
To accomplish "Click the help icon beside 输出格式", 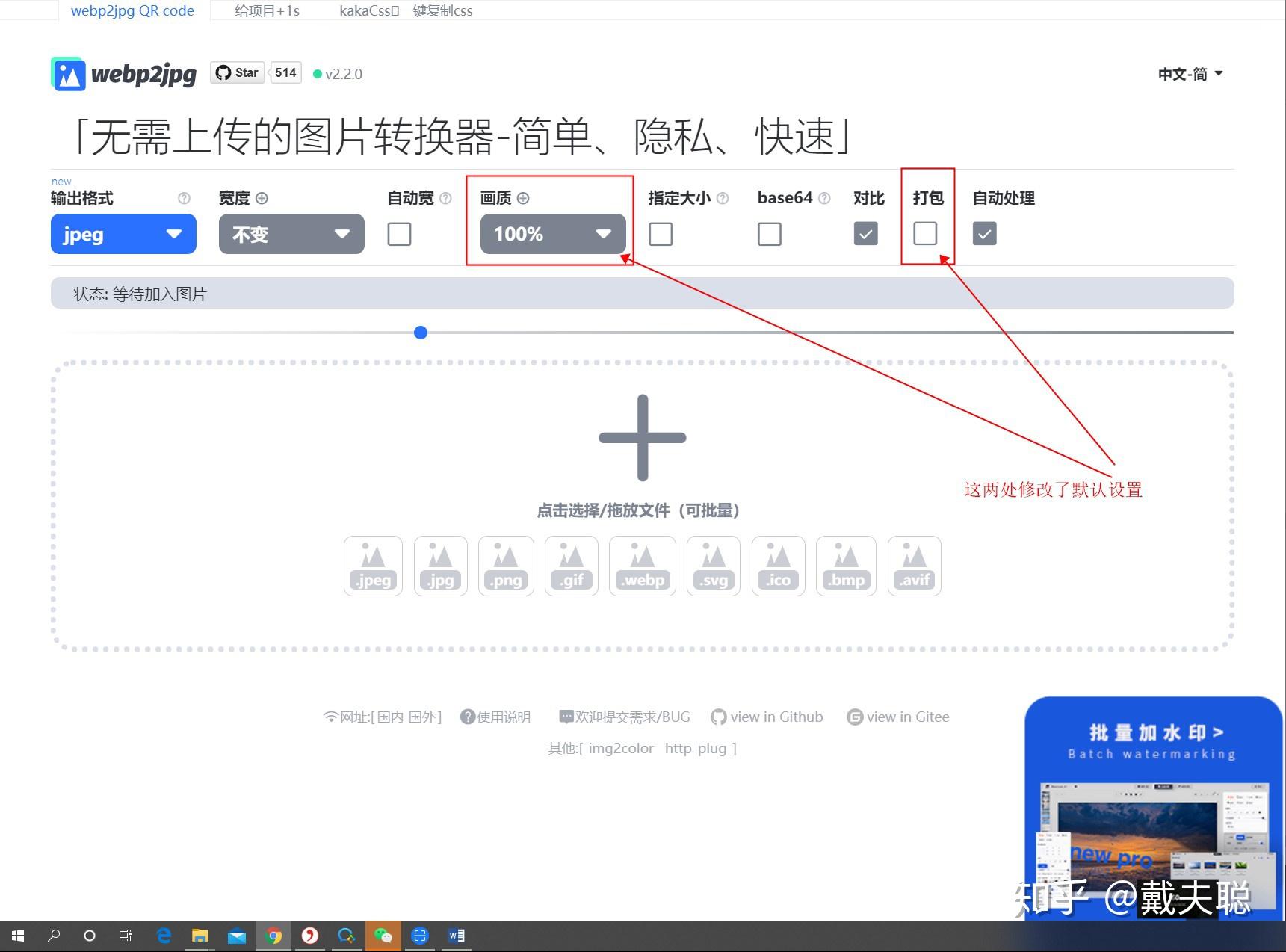I will 184,198.
